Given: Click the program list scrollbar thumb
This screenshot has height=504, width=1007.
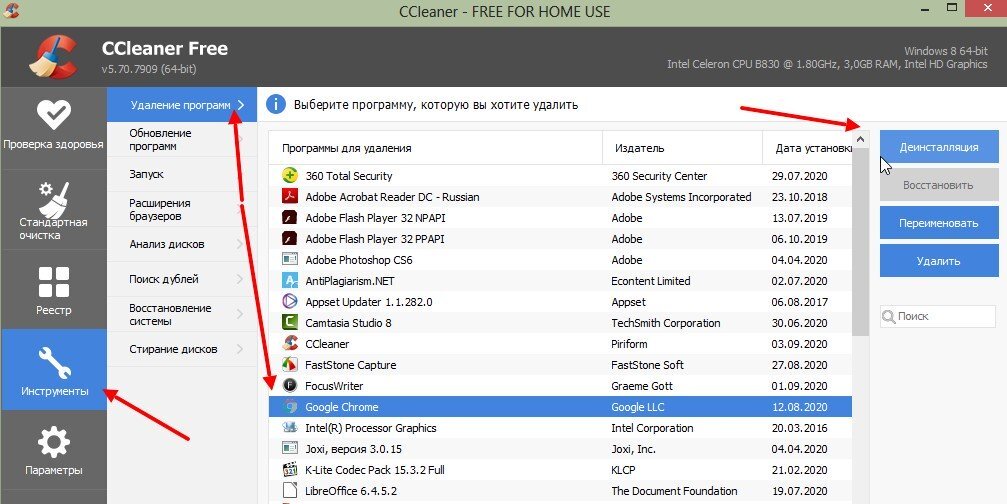Looking at the screenshot, I should click(861, 242).
